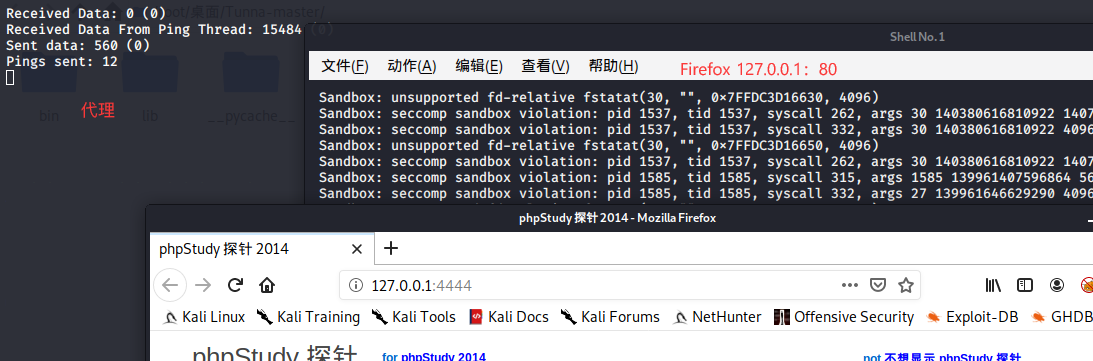Toggle the Firefox sidebar view

click(1025, 285)
